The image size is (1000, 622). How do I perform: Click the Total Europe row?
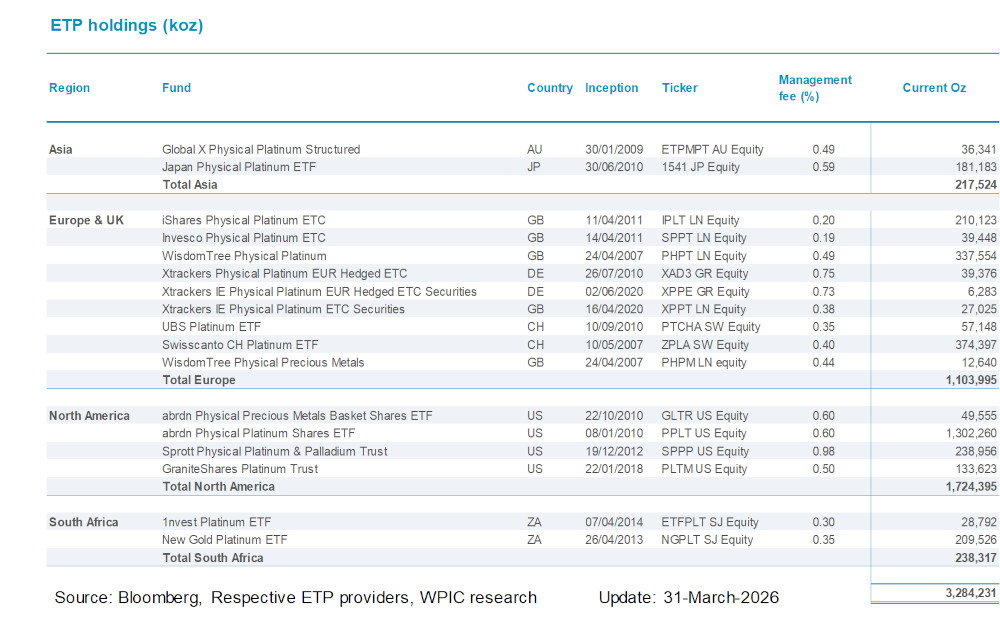point(197,380)
